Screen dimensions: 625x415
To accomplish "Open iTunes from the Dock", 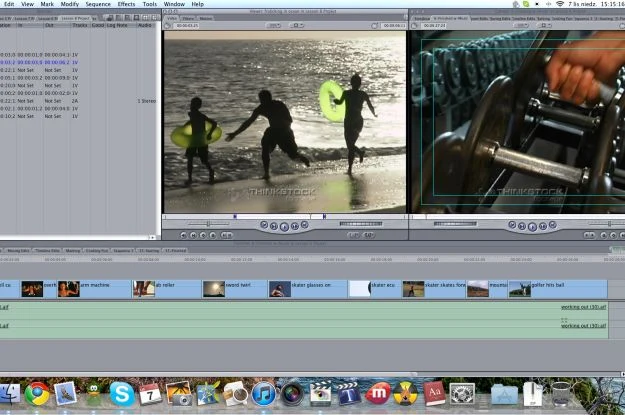I will click(x=264, y=393).
